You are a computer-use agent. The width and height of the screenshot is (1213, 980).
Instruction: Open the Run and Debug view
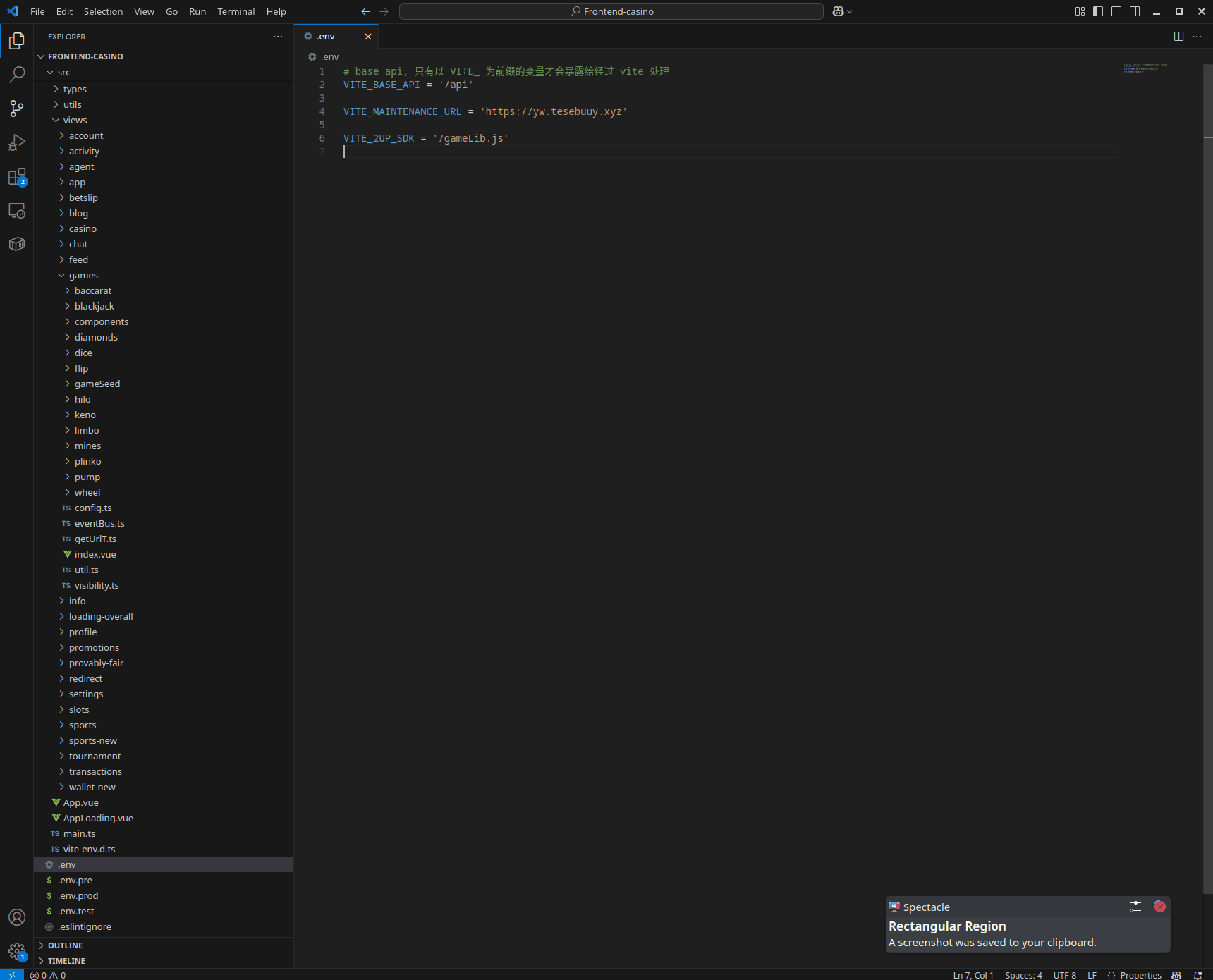pyautogui.click(x=17, y=142)
